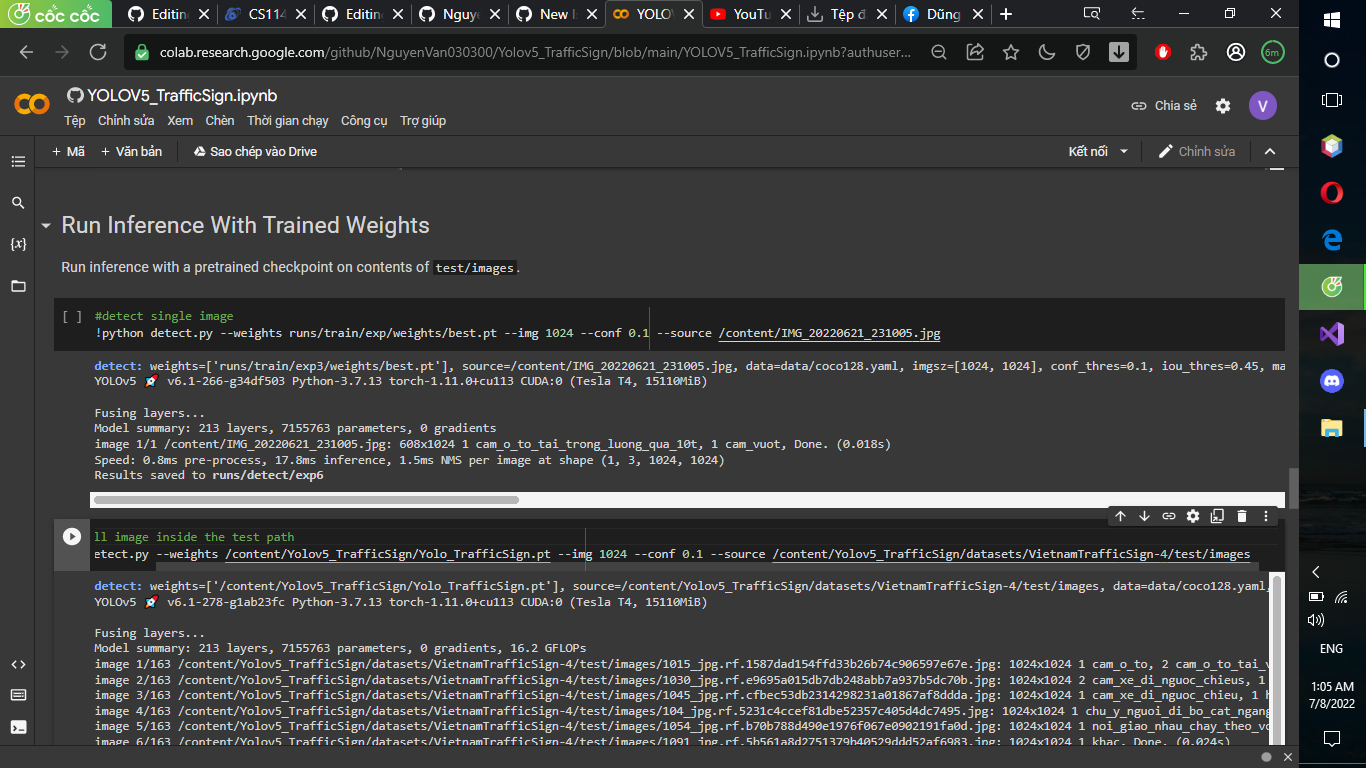Add a new code cell with + Mã
Screen dimensions: 1366x768
click(71, 151)
